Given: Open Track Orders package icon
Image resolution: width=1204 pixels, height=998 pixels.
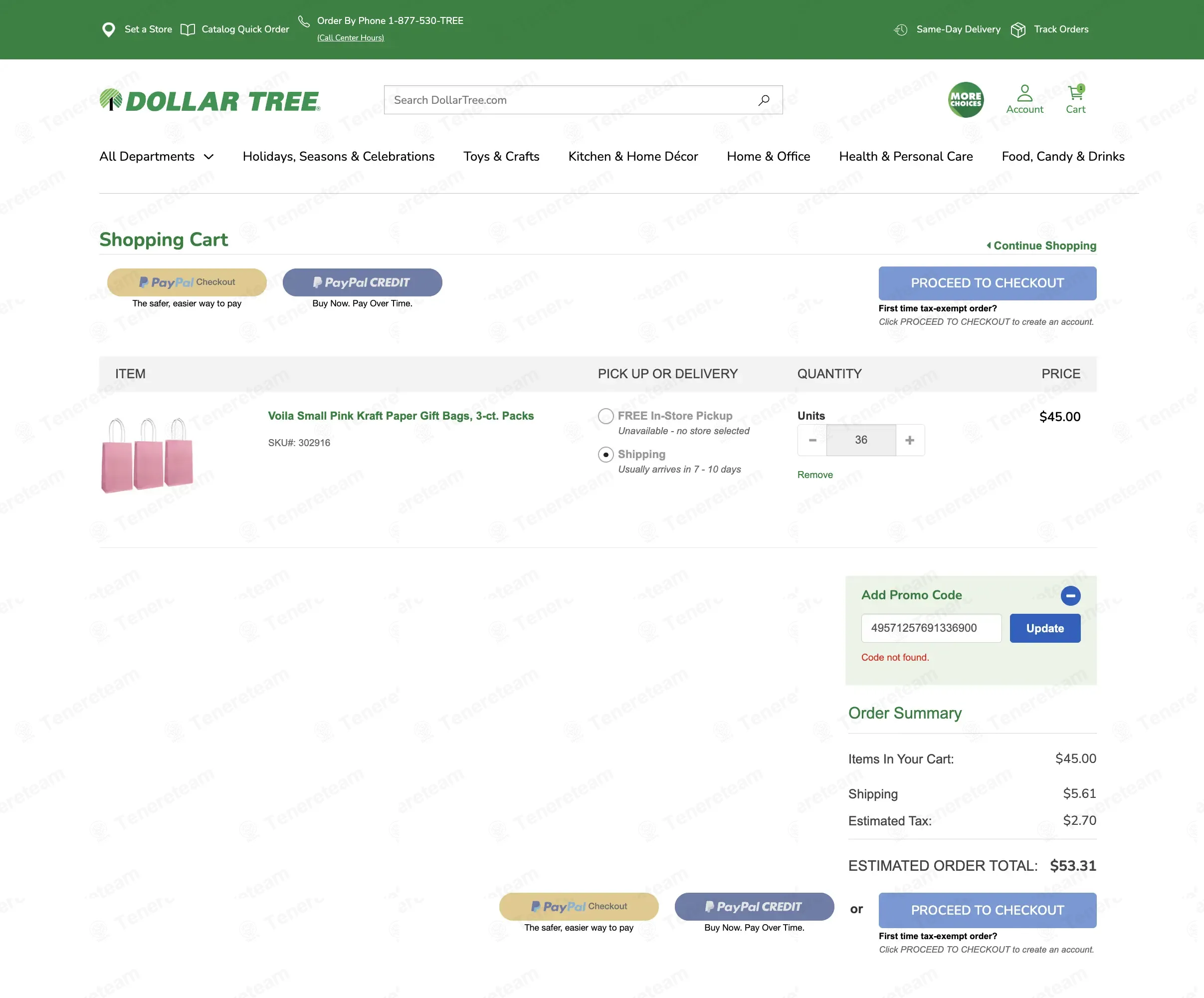Looking at the screenshot, I should [1017, 29].
